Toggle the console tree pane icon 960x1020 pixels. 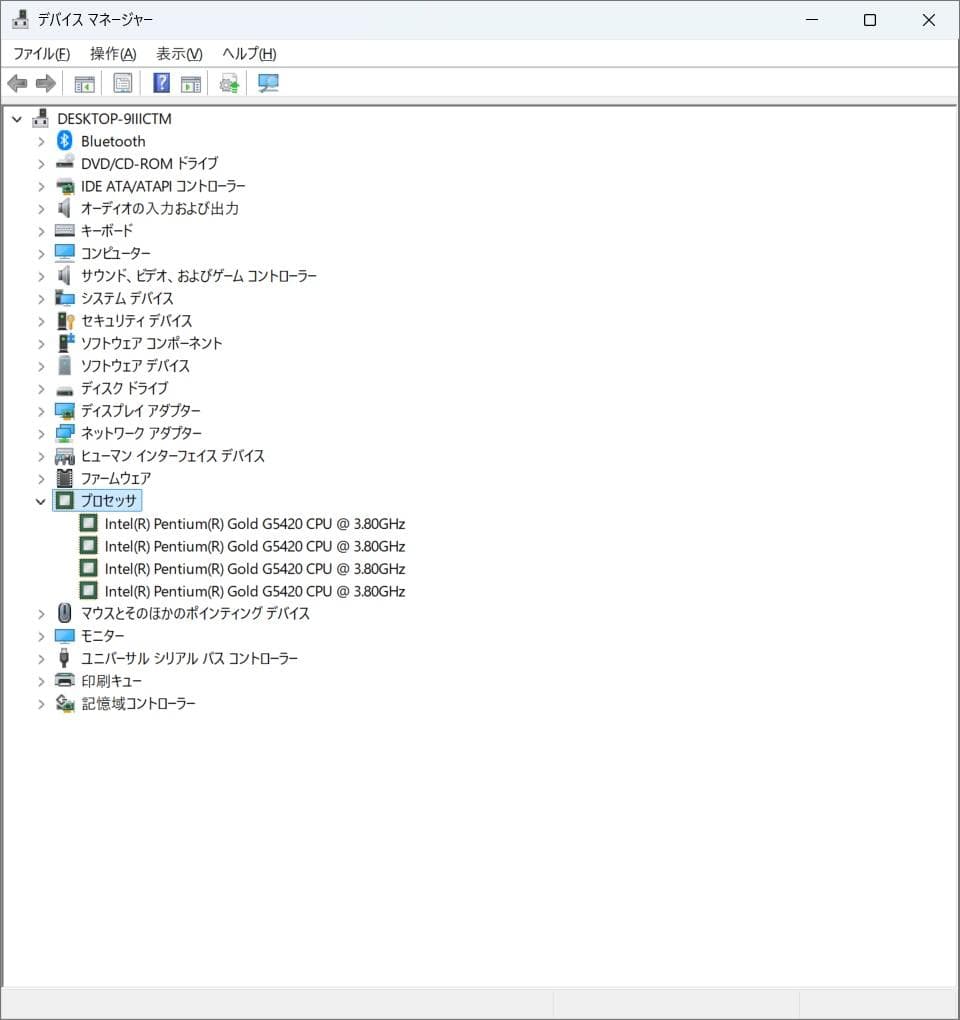tap(85, 82)
